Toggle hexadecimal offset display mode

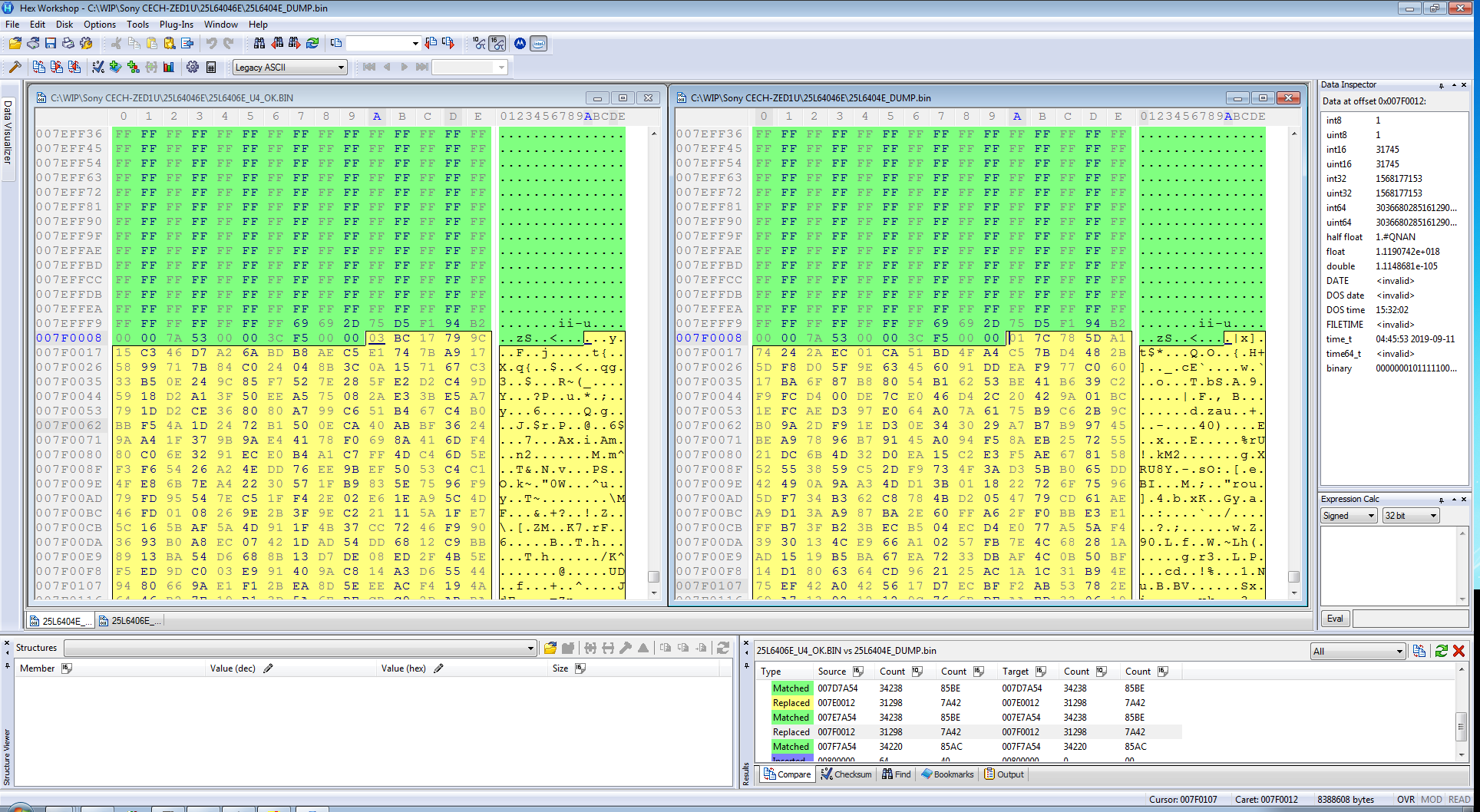[497, 44]
